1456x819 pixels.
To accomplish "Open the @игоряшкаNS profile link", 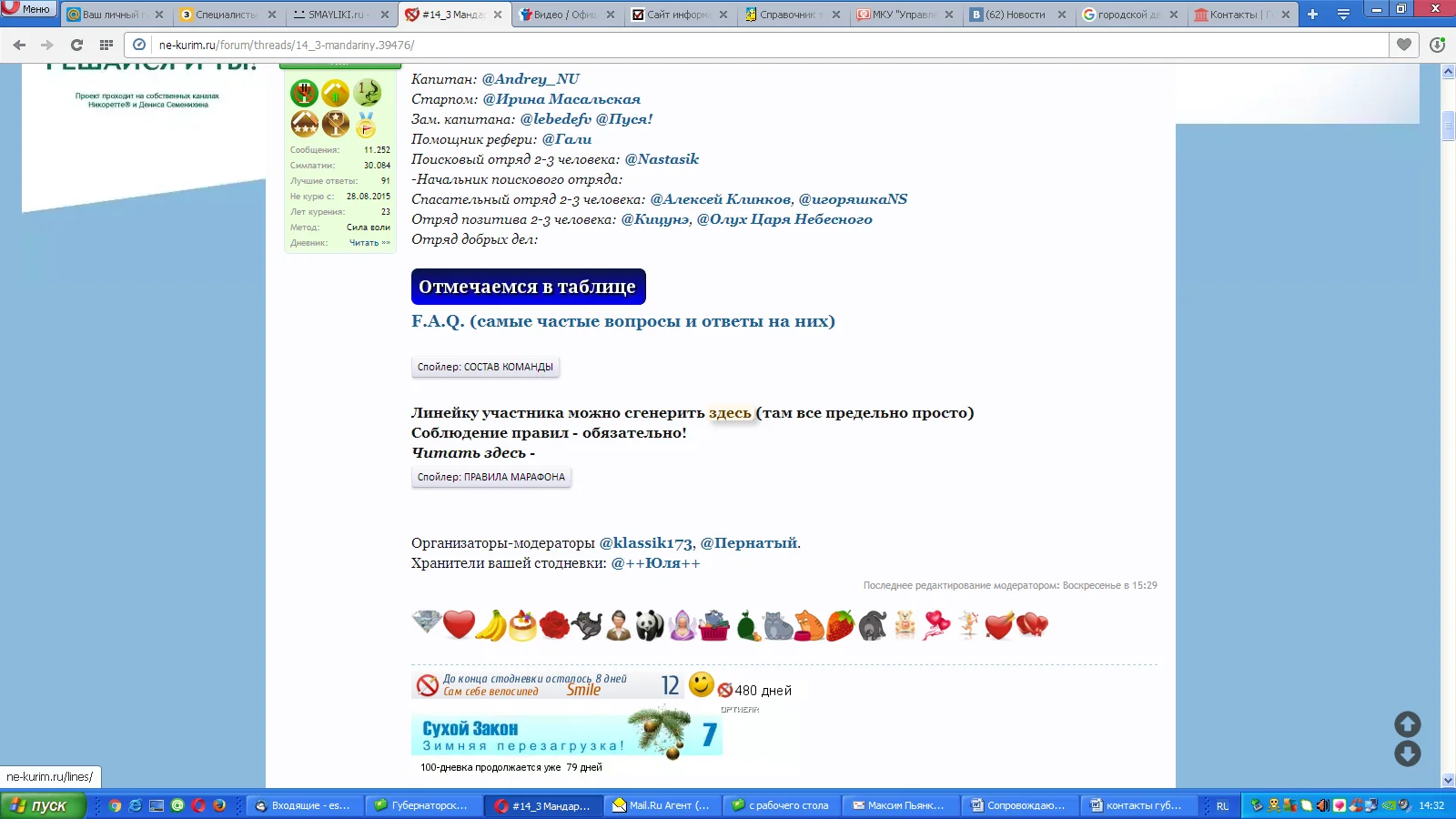I will (853, 199).
